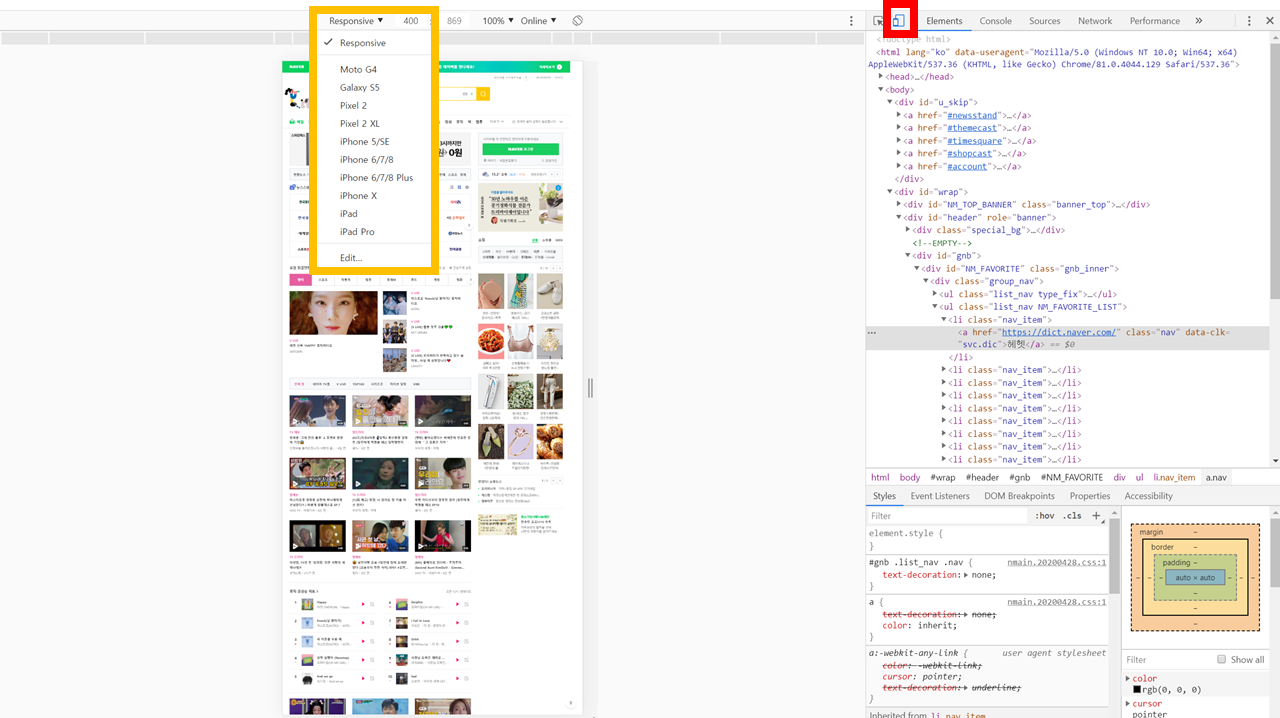This screenshot has height=718, width=1280.
Task: Add new style rule plus icon
Action: click(1096, 516)
